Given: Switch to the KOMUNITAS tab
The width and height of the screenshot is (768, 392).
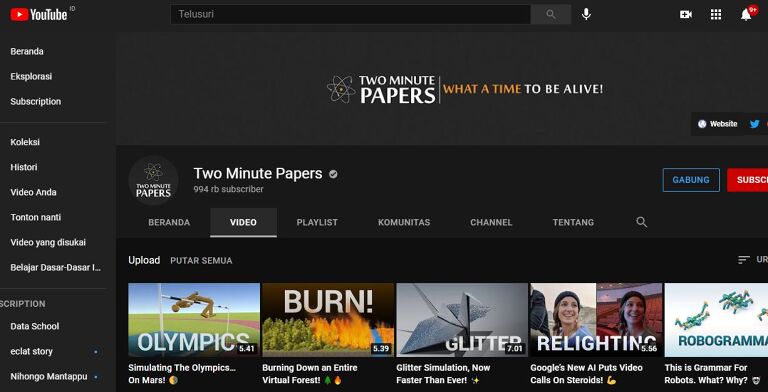Looking at the screenshot, I should 404,222.
